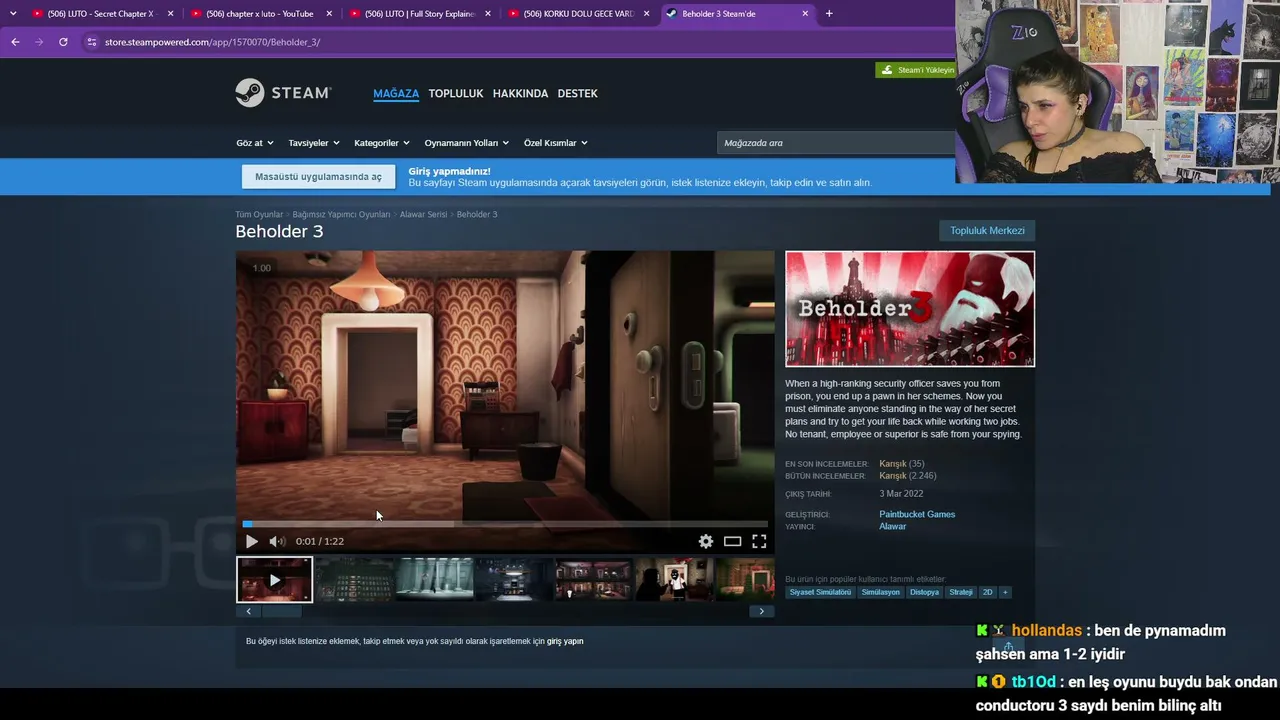1280x720 pixels.
Task: Enter fullscreen video mode
Action: point(759,541)
